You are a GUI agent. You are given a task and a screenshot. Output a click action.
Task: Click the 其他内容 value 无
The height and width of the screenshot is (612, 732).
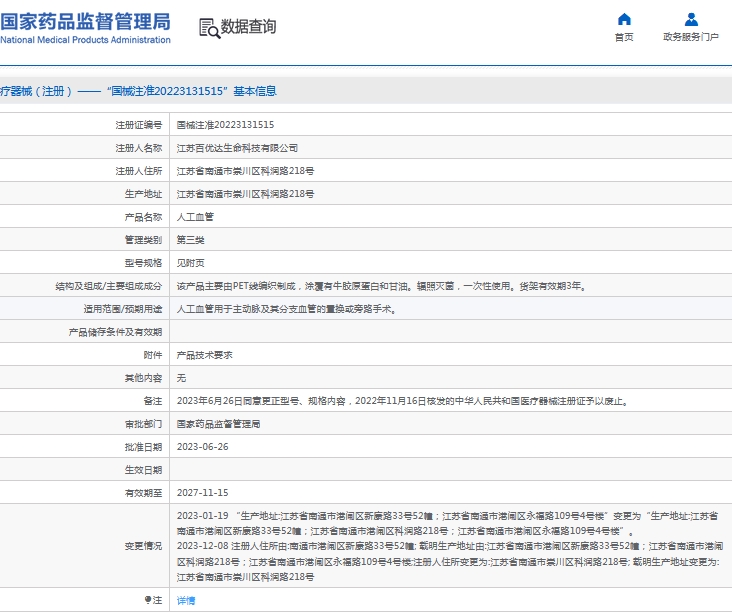point(181,378)
